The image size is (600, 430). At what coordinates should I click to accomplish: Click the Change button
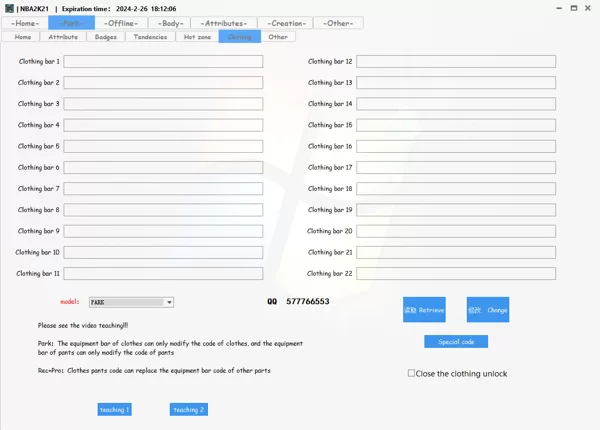tap(488, 309)
